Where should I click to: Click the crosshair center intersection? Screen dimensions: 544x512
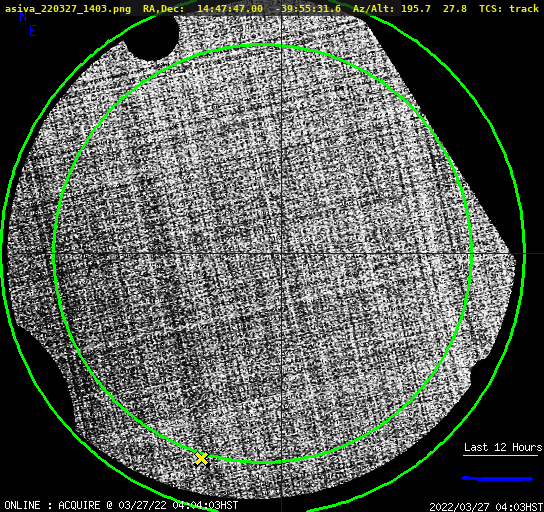pos(281,254)
